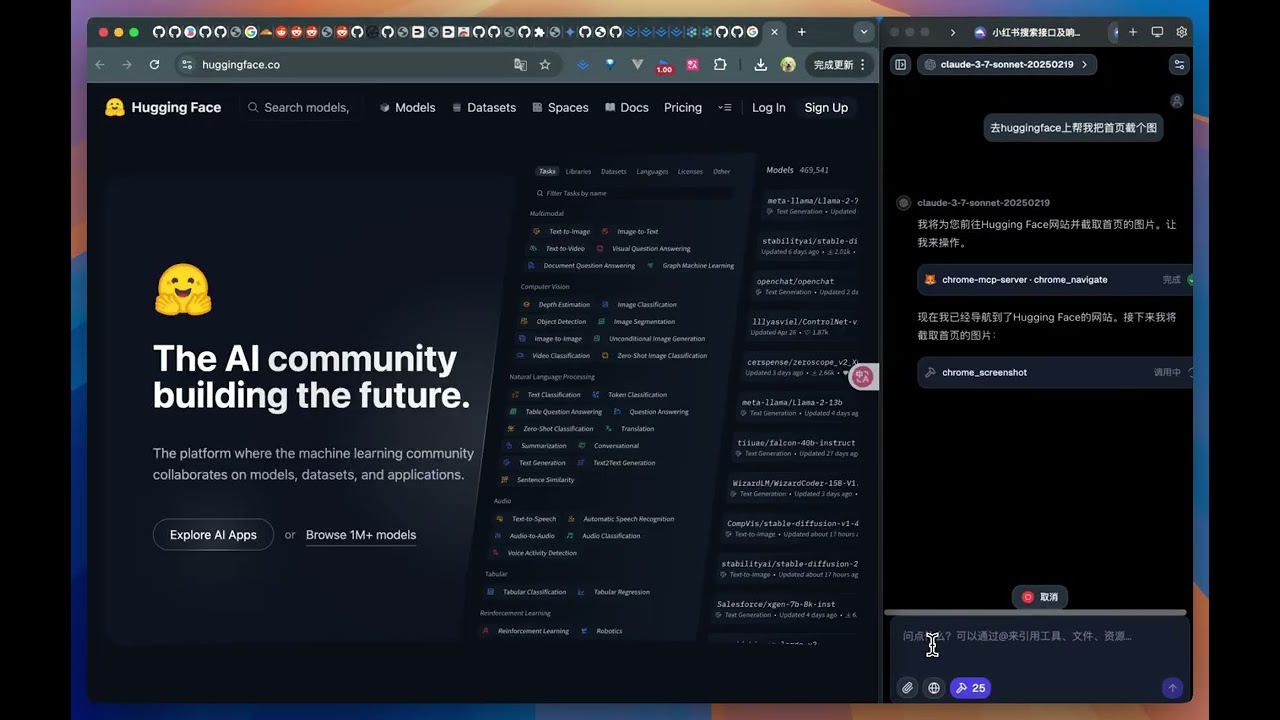Open the Spaces nav item
The height and width of the screenshot is (720, 1280).
[x=560, y=107]
